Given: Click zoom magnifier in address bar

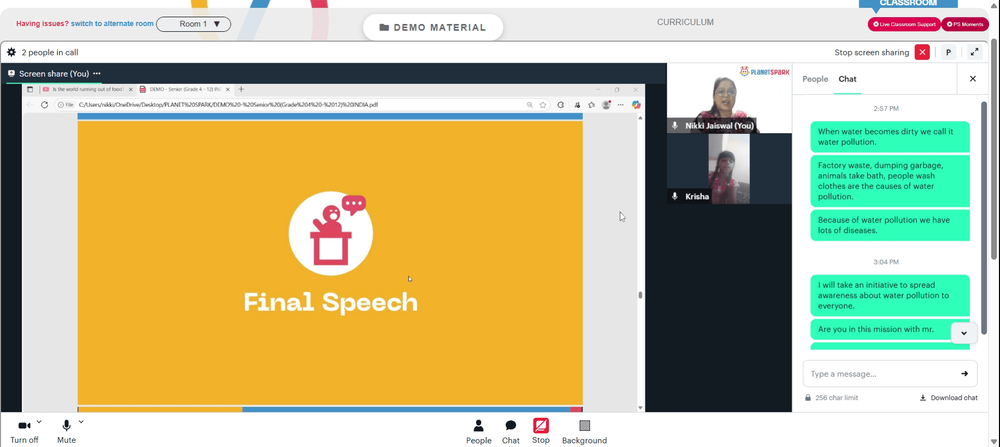Looking at the screenshot, I should (x=530, y=105).
